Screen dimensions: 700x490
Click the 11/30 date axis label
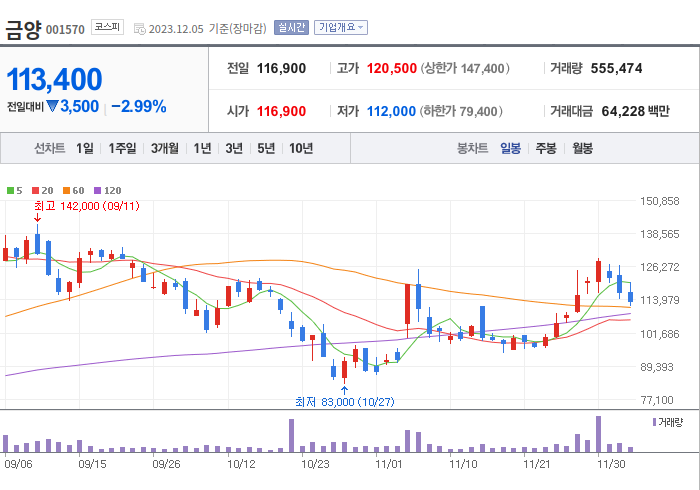point(611,464)
